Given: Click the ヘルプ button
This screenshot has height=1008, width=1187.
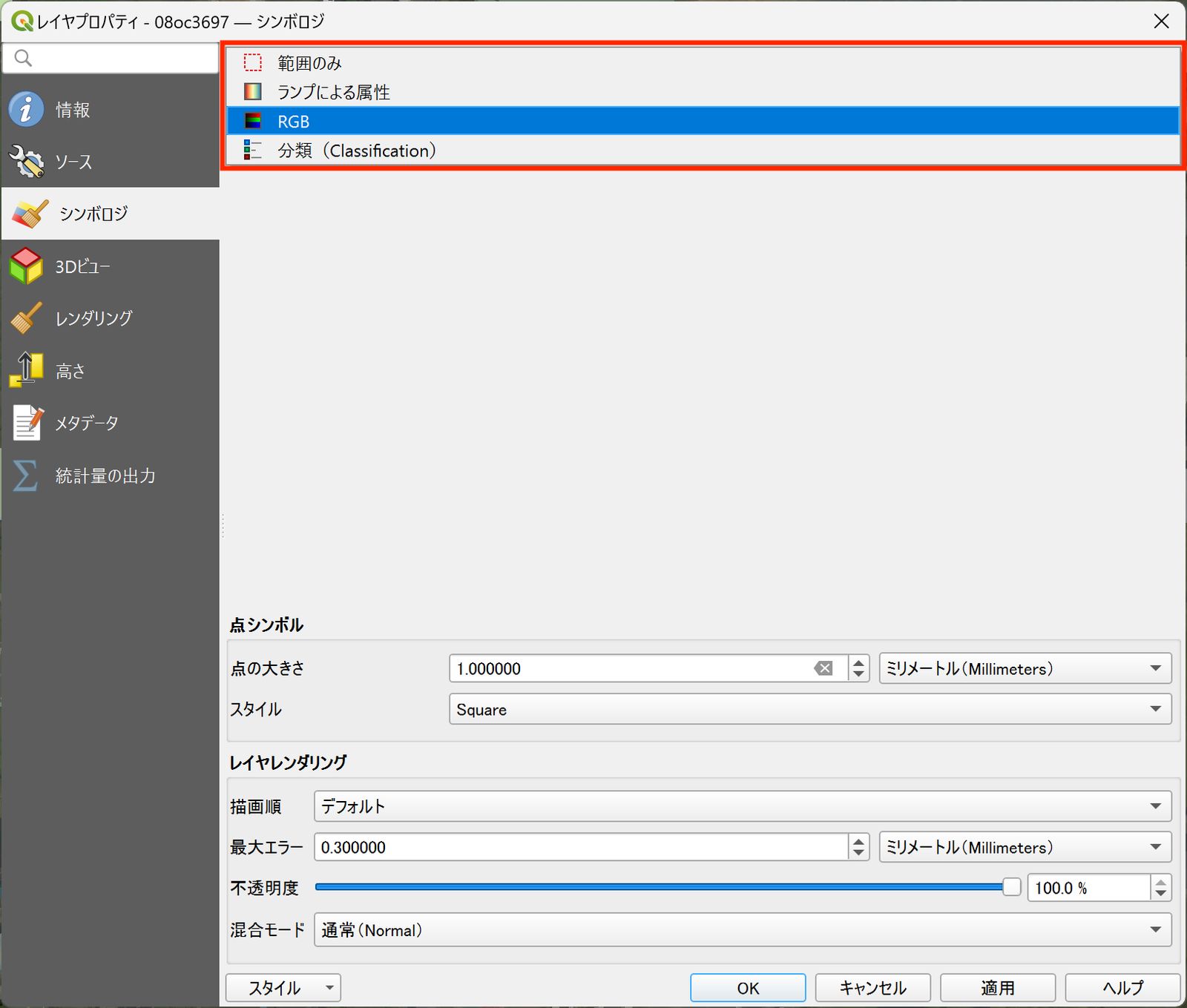Looking at the screenshot, I should pyautogui.click(x=1123, y=988).
